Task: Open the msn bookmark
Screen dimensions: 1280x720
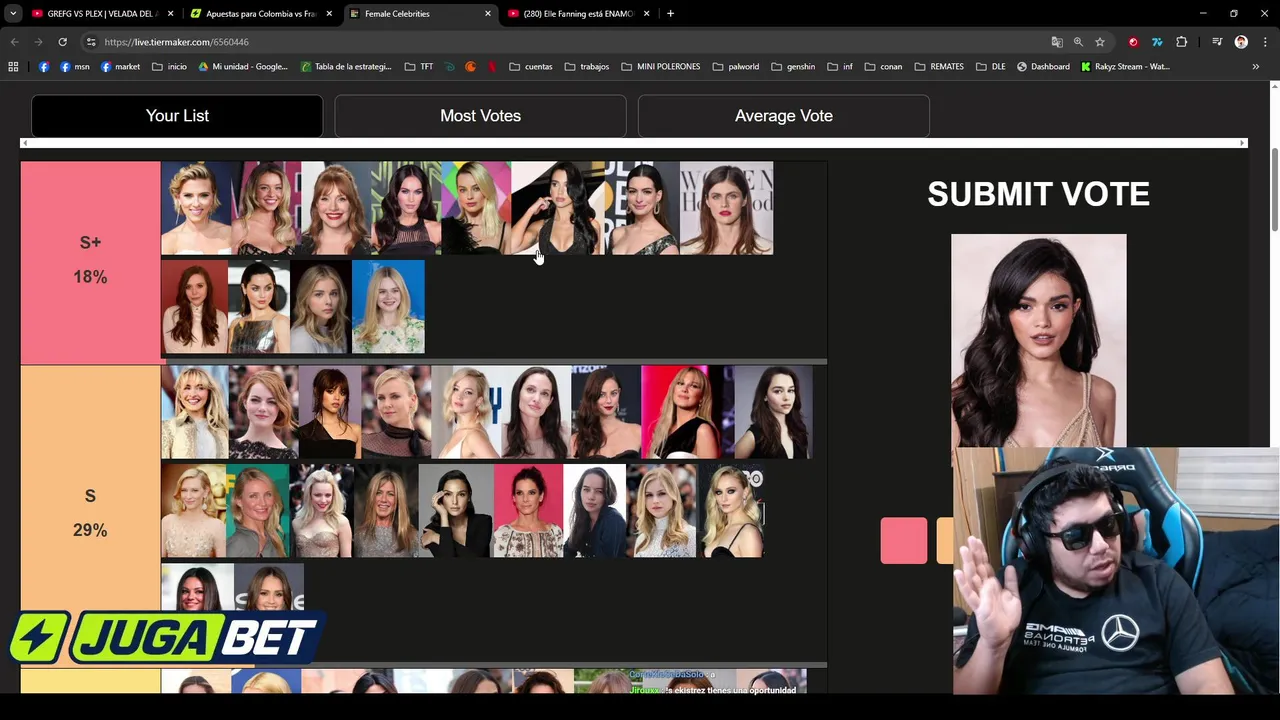Action: click(x=75, y=67)
